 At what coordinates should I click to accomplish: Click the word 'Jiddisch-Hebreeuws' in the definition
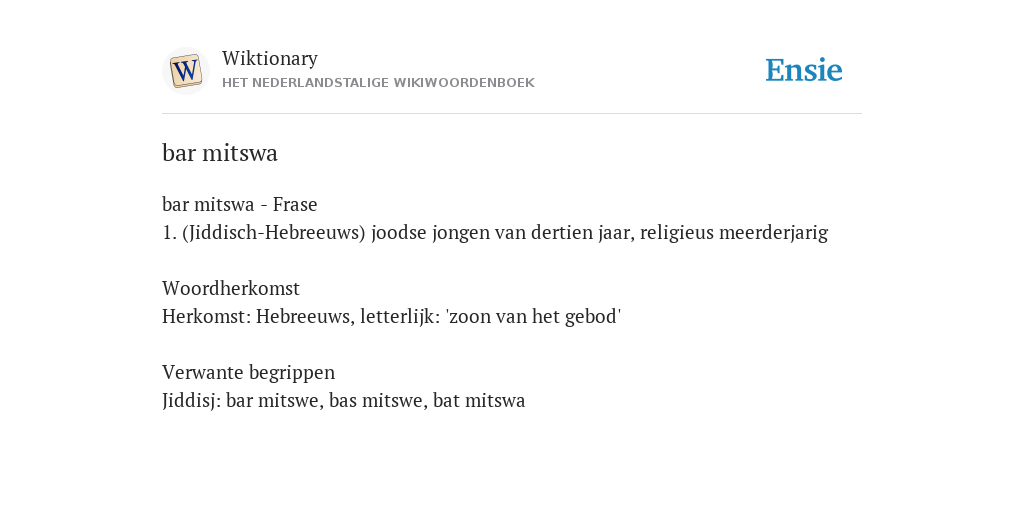(274, 232)
